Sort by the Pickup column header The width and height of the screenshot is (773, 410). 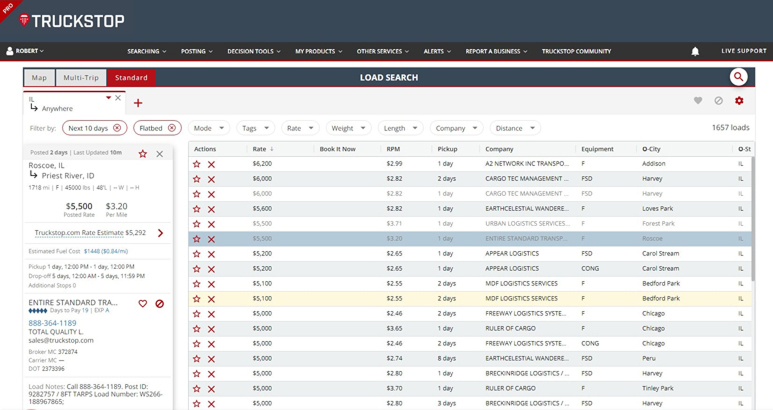point(447,149)
